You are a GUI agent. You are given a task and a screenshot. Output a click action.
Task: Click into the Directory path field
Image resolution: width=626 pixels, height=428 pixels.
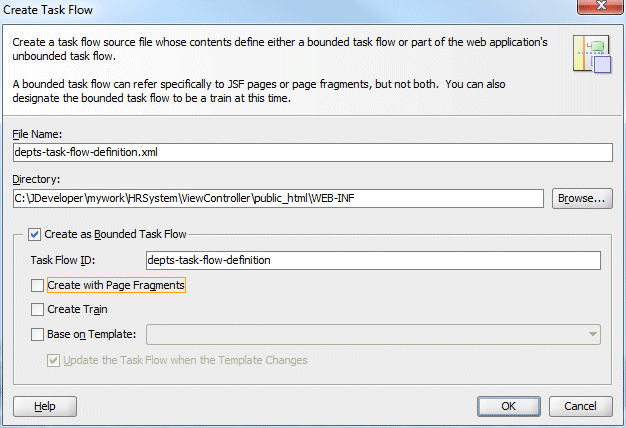[x=278, y=198]
